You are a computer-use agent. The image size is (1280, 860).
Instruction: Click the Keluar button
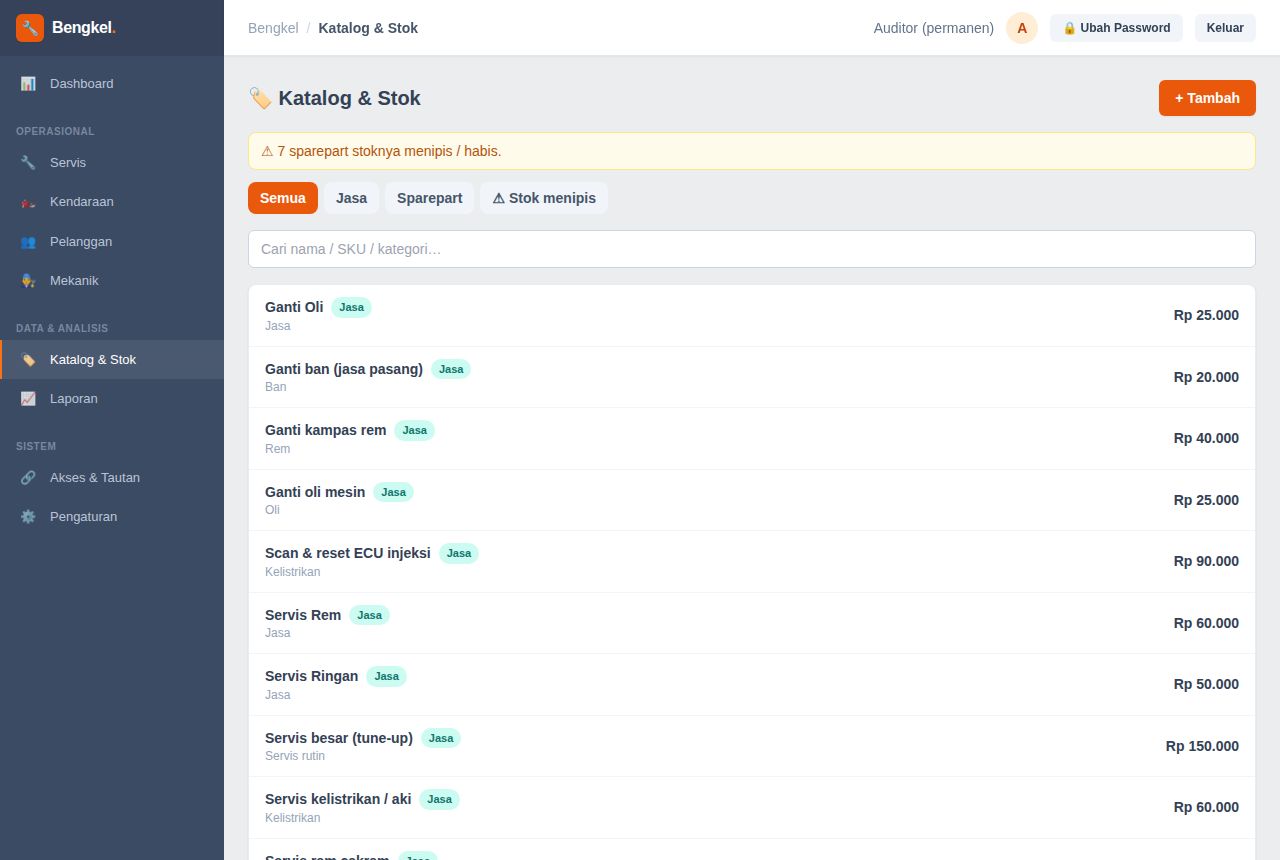[x=1225, y=28]
